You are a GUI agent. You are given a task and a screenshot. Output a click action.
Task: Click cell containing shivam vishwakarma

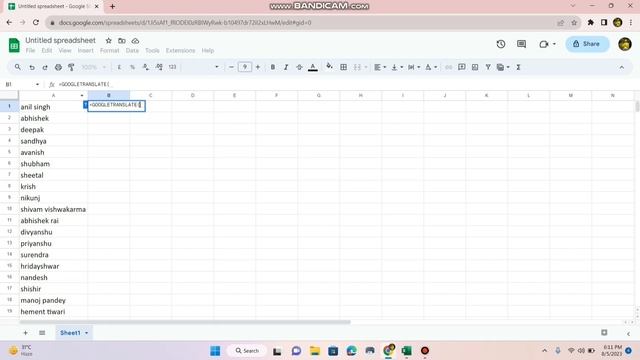point(53,209)
